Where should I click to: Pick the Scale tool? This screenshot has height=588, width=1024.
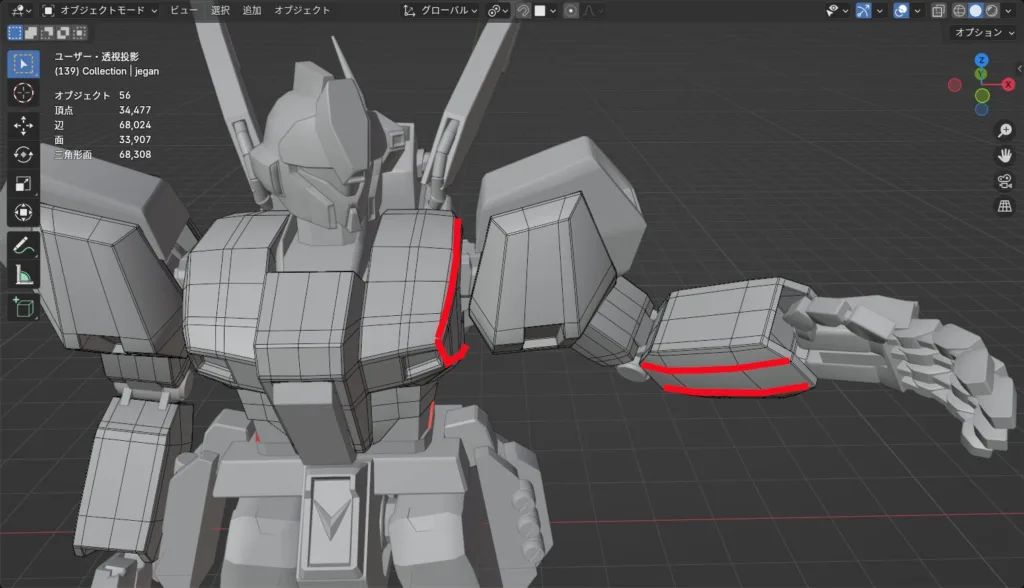click(x=23, y=184)
